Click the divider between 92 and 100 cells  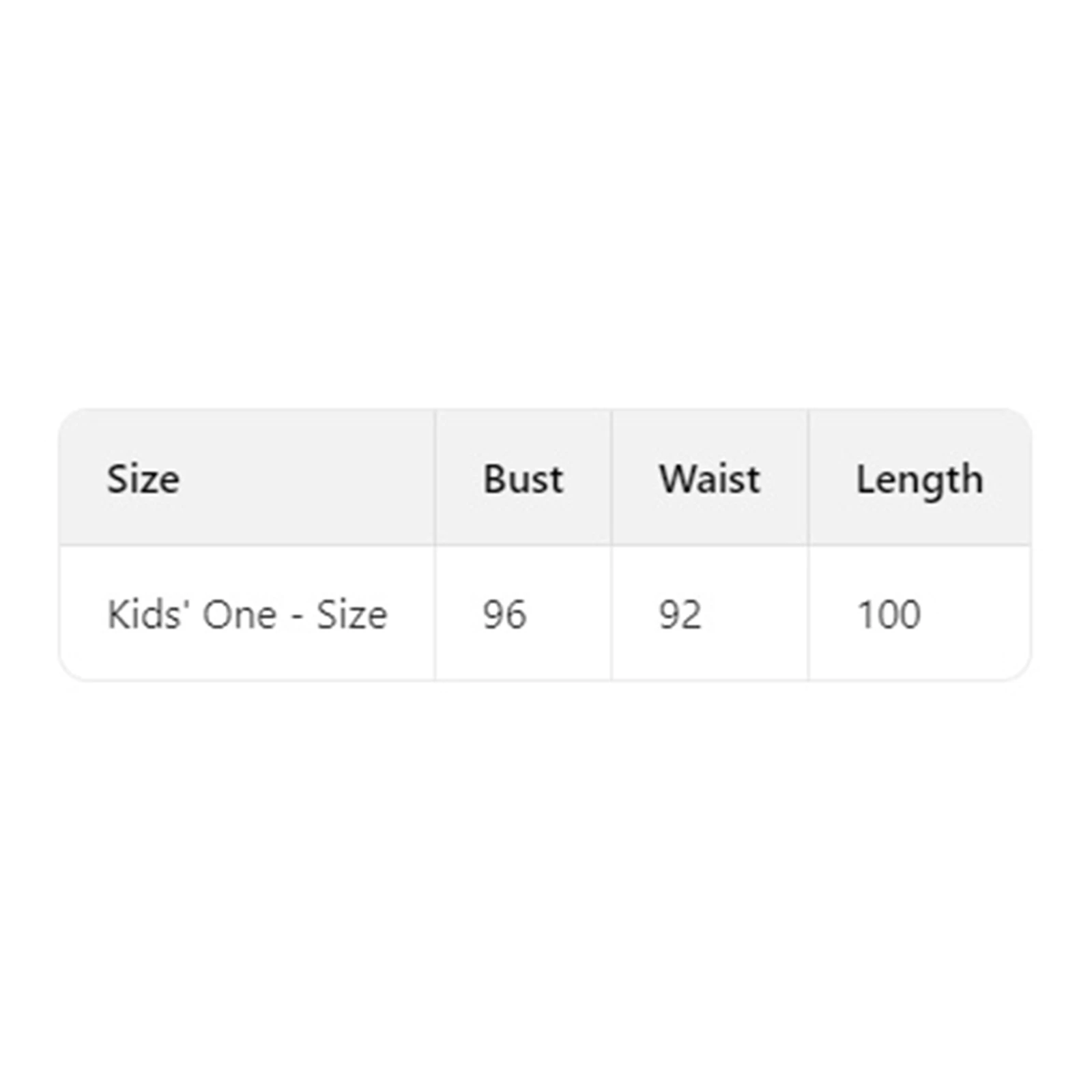(808, 613)
